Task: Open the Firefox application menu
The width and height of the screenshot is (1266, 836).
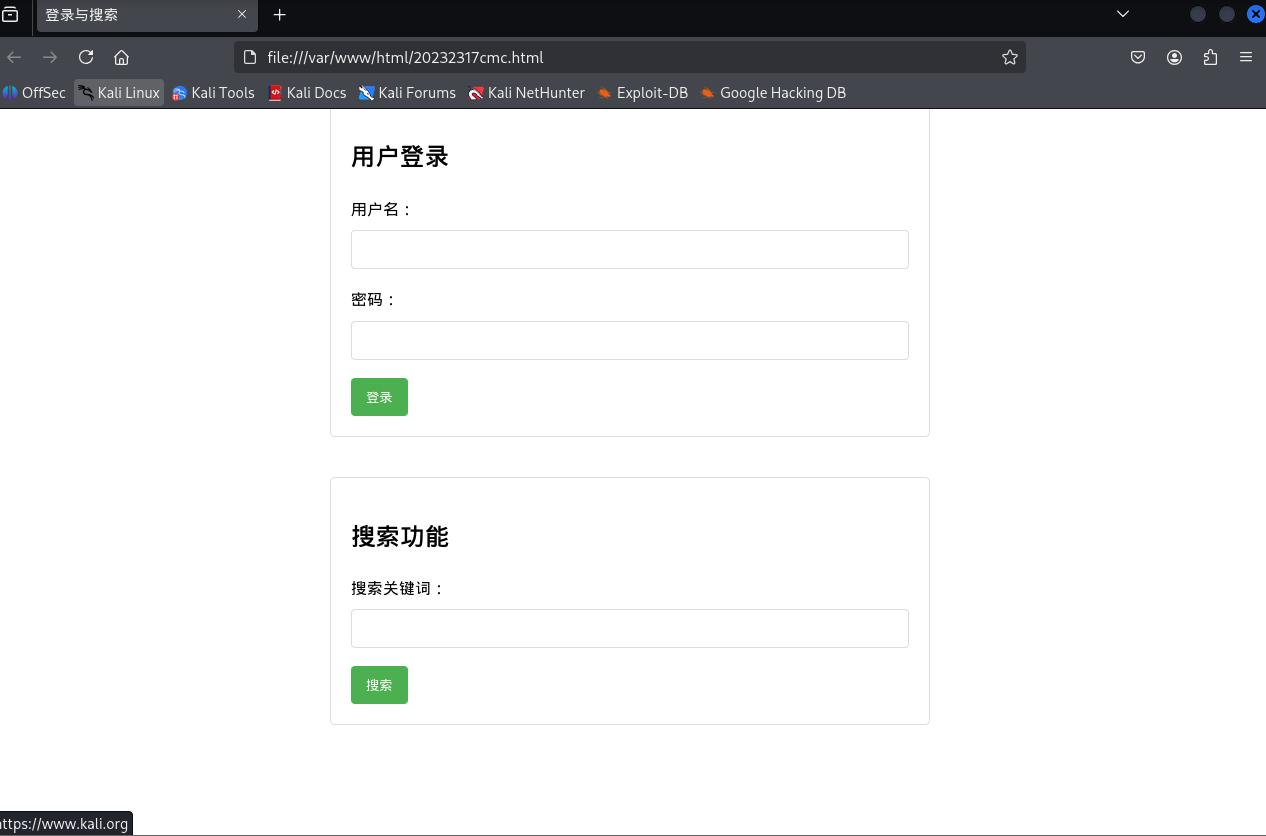Action: click(1246, 57)
